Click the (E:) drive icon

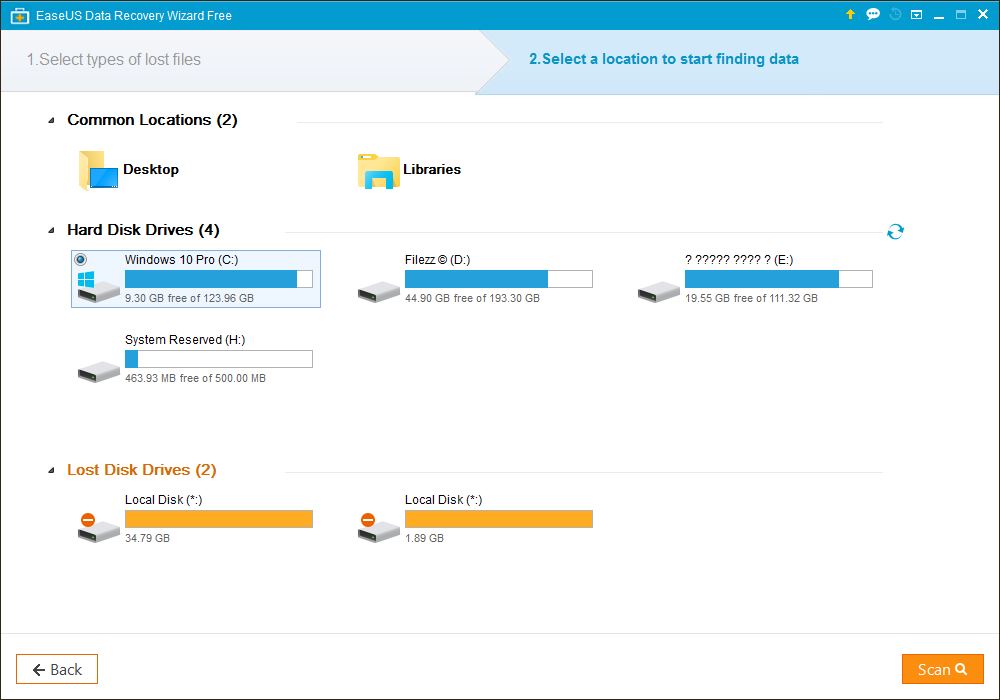(x=658, y=292)
